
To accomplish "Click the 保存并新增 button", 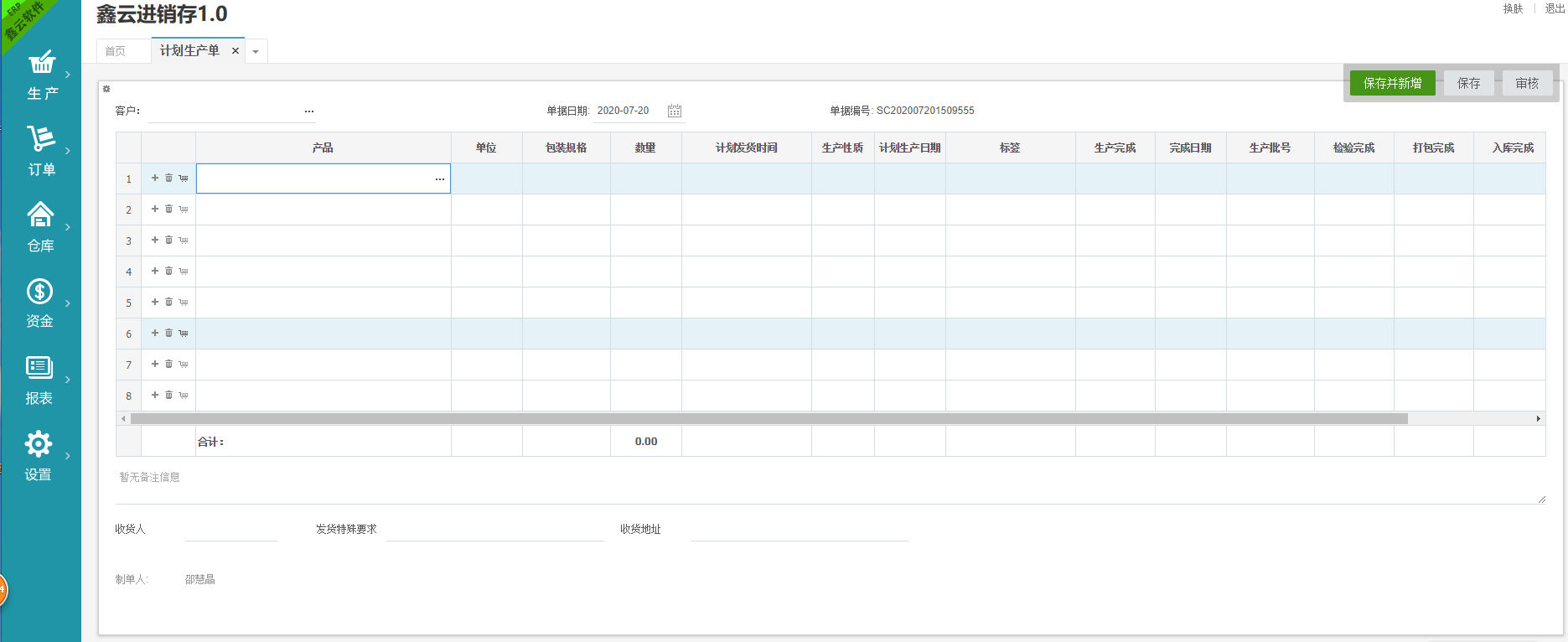I will (1392, 83).
